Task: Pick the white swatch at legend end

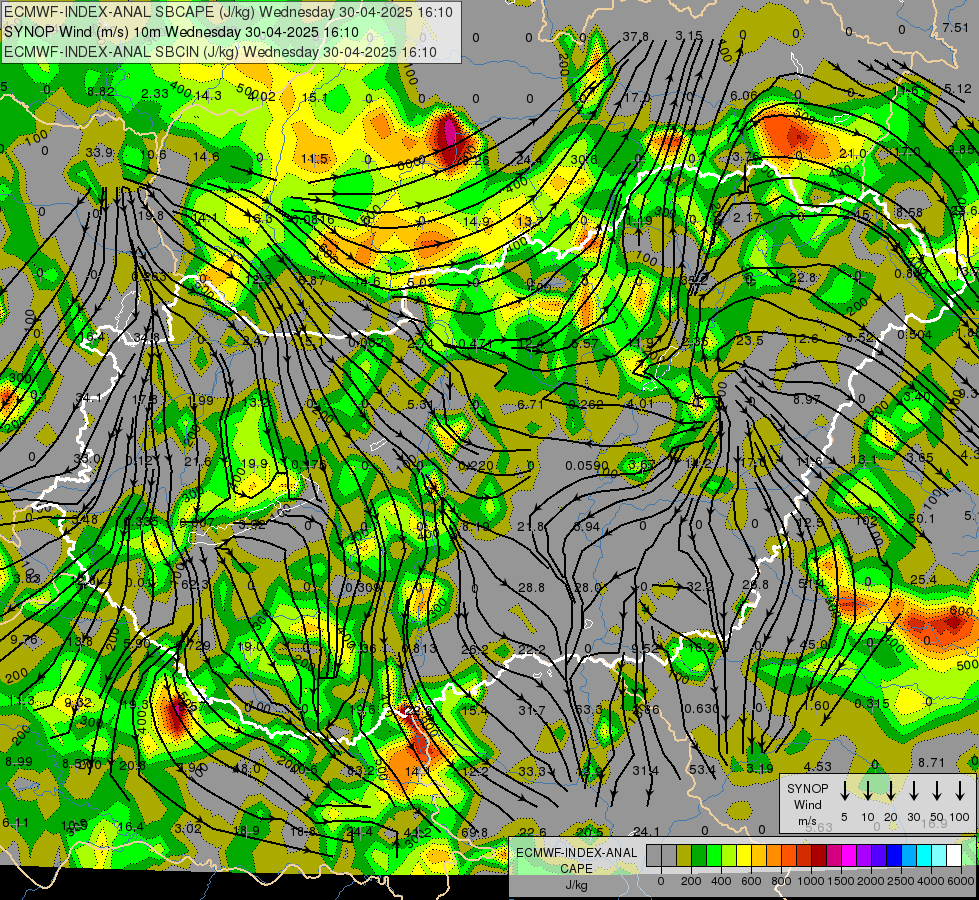Action: pos(953,855)
